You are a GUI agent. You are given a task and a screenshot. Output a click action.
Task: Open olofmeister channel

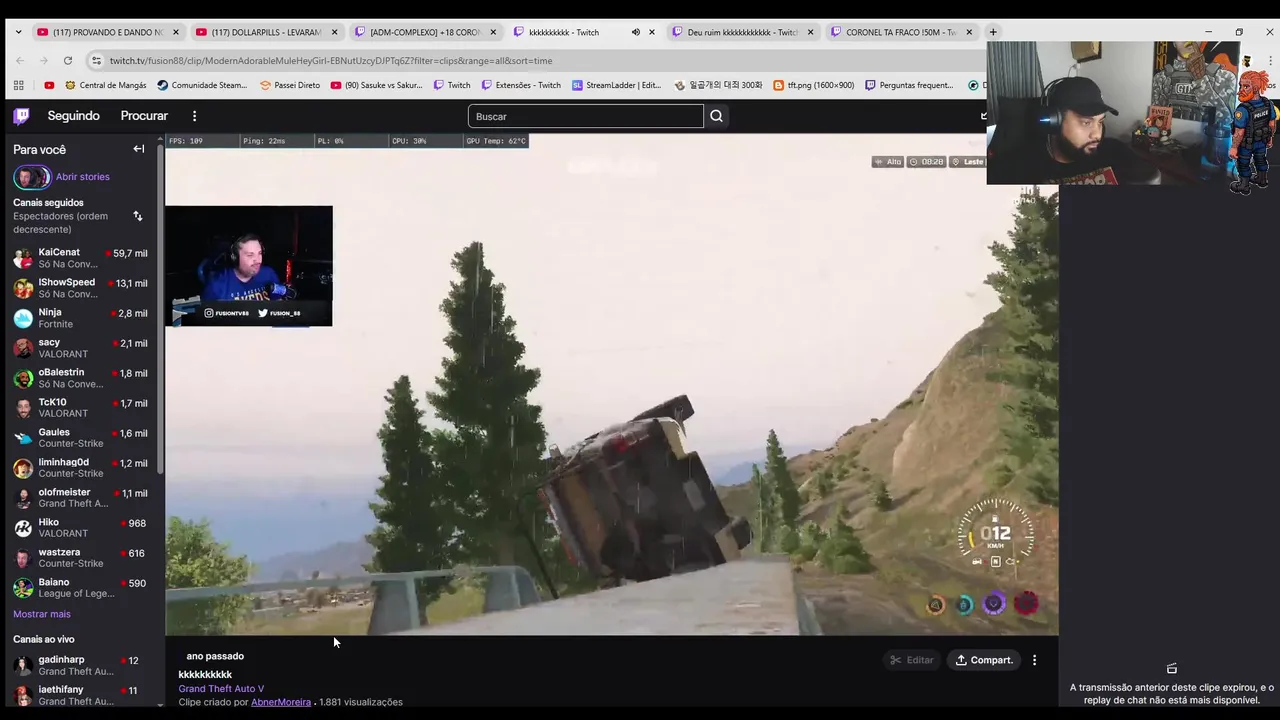[80, 498]
